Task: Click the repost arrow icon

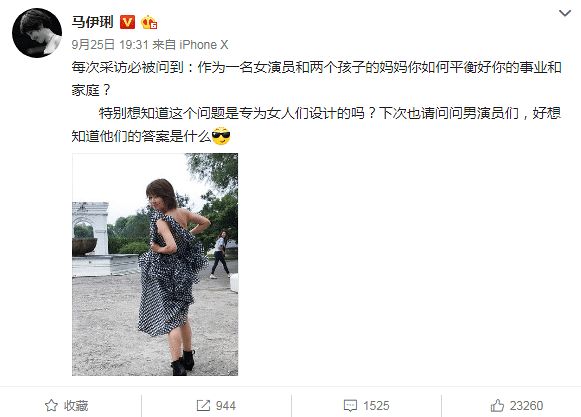Action: (x=203, y=406)
